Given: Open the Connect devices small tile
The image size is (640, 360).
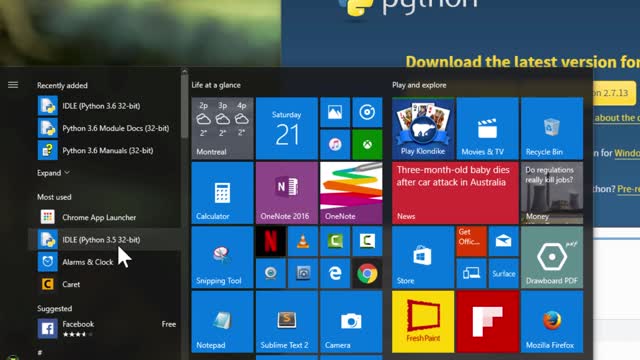Looking at the screenshot, I should point(471,273).
